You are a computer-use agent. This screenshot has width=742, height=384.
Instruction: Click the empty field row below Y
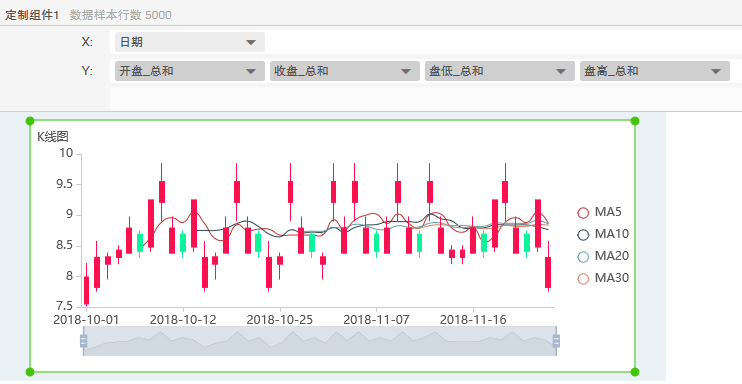426,98
